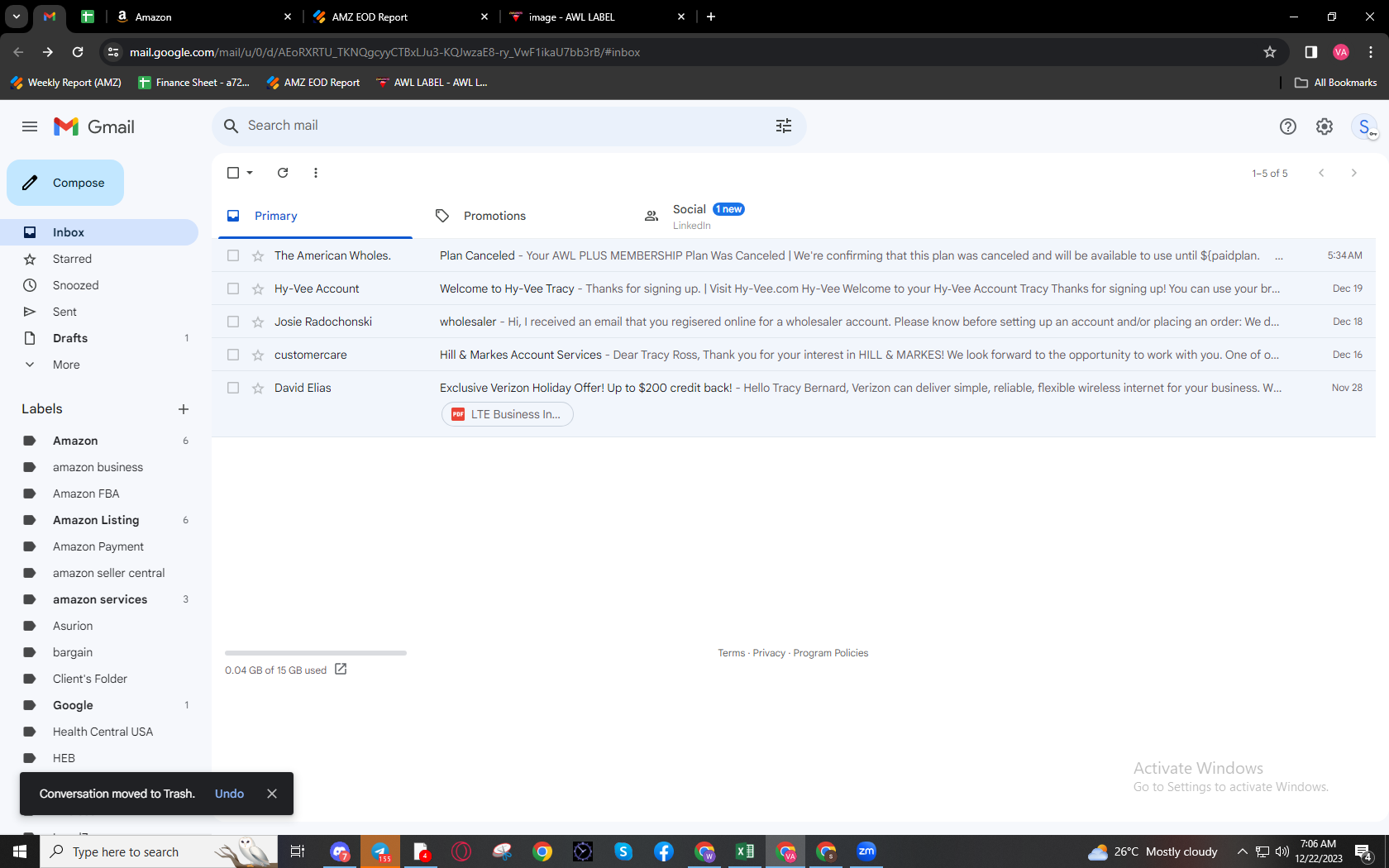The width and height of the screenshot is (1389, 868).
Task: Click the Search mail input field
Action: coord(504,126)
